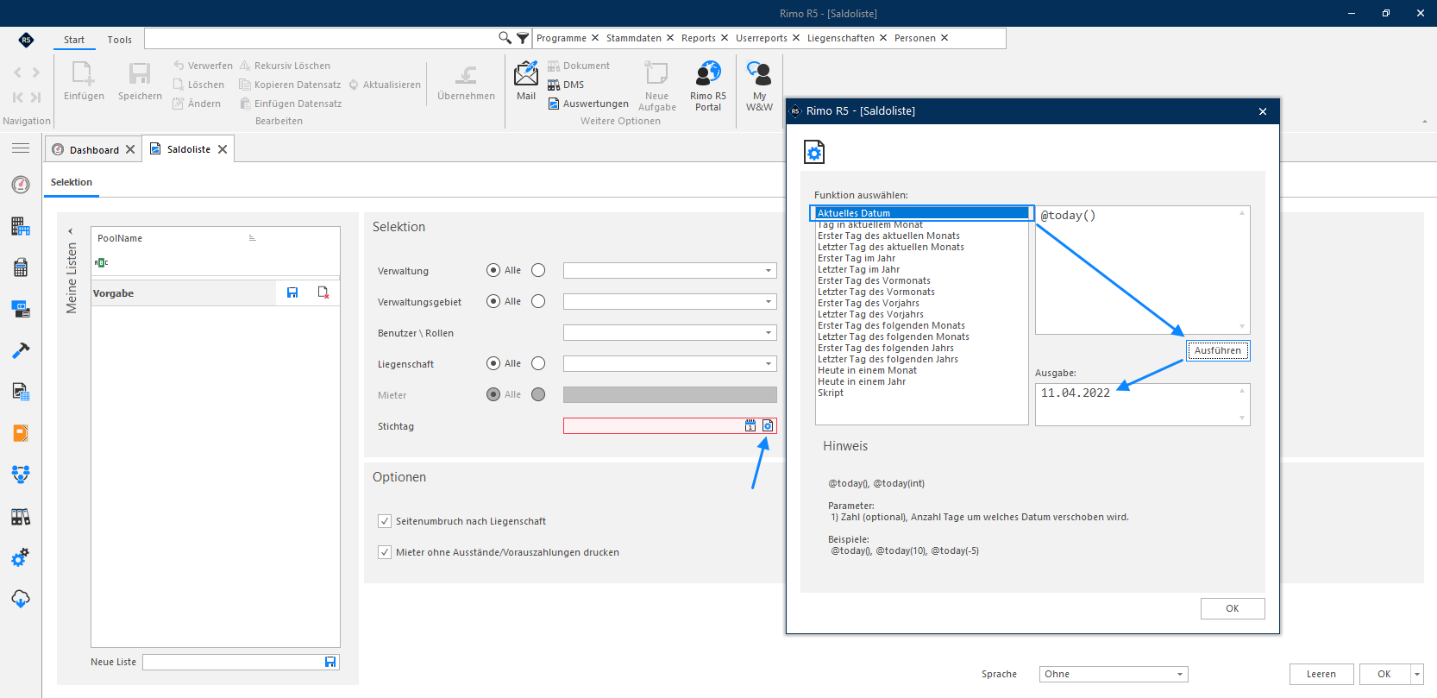Select the second radio for Verwaltung
This screenshot has width=1437, height=698.
click(x=538, y=270)
